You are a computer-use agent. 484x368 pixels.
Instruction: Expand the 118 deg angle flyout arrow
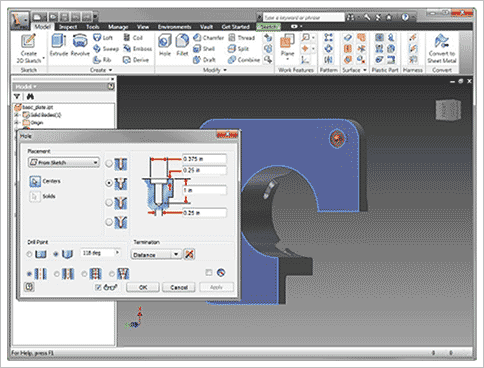tap(117, 253)
